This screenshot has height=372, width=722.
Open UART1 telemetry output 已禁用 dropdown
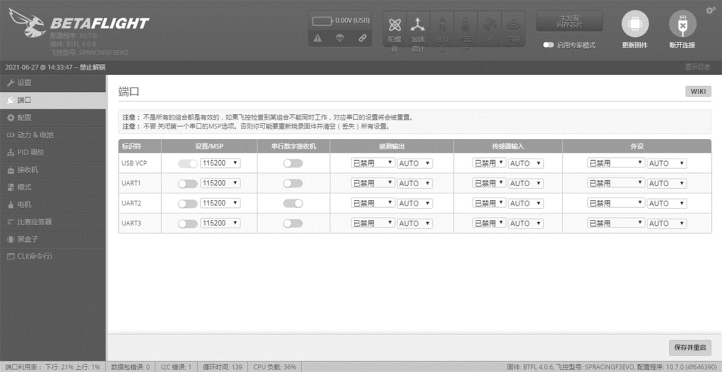click(x=373, y=183)
